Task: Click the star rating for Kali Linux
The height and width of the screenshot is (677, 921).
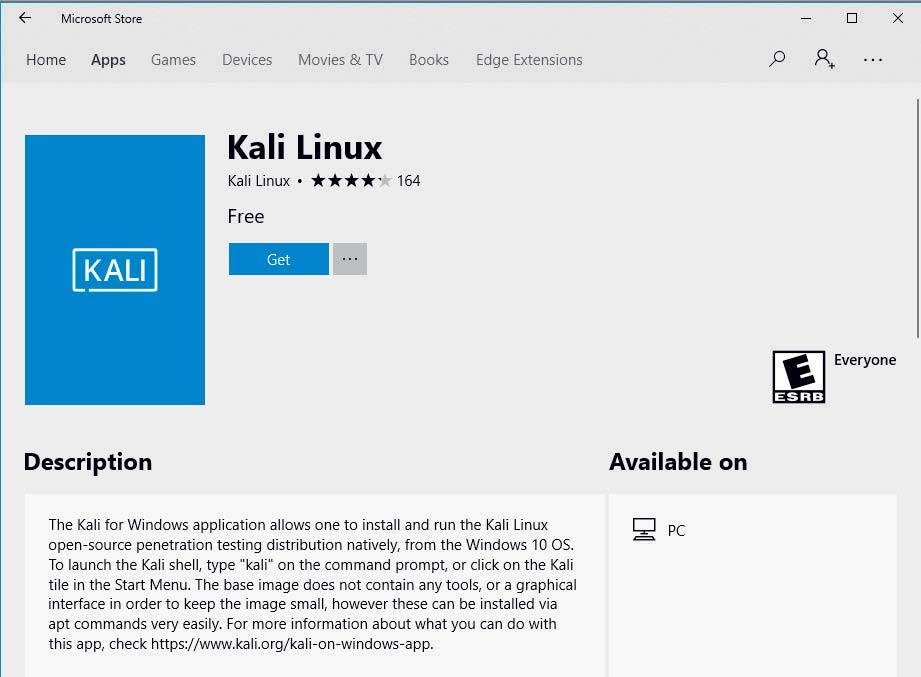Action: [x=351, y=180]
